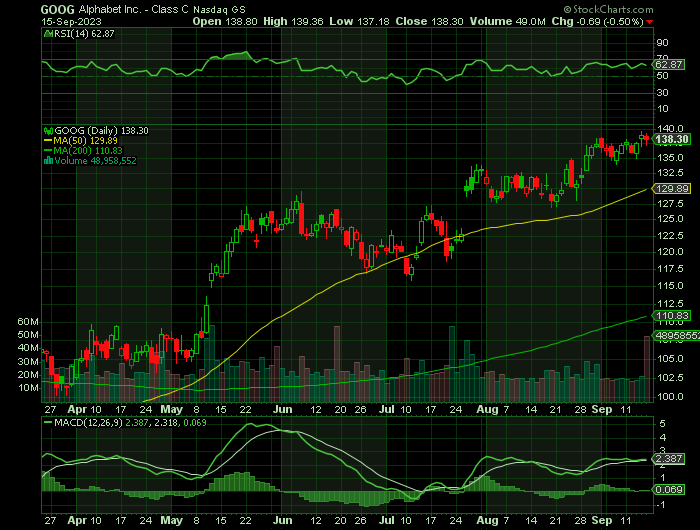The width and height of the screenshot is (700, 530).
Task: Click 135.0 on the price axis
Action: point(670,158)
